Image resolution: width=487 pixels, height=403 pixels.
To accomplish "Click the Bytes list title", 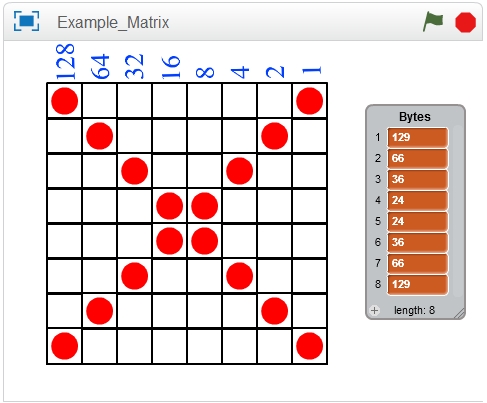I will pos(415,117).
